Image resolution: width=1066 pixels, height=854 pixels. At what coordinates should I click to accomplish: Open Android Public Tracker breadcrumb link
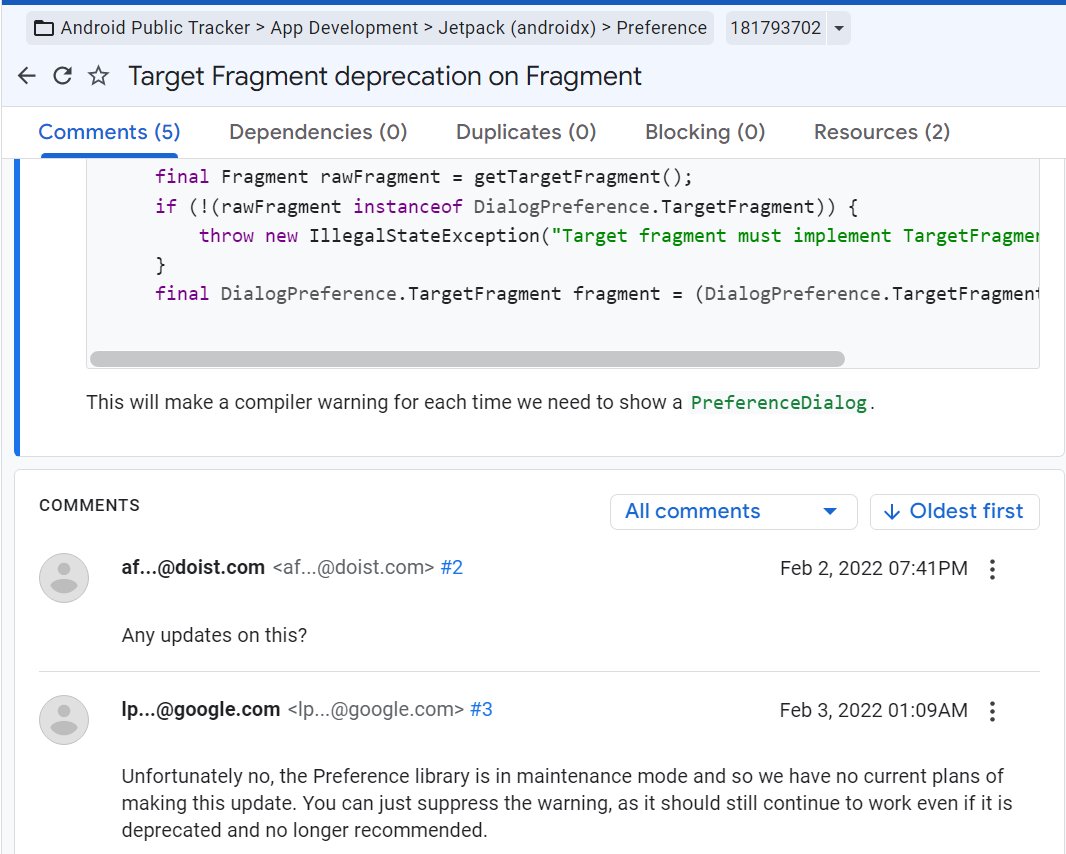pos(155,28)
